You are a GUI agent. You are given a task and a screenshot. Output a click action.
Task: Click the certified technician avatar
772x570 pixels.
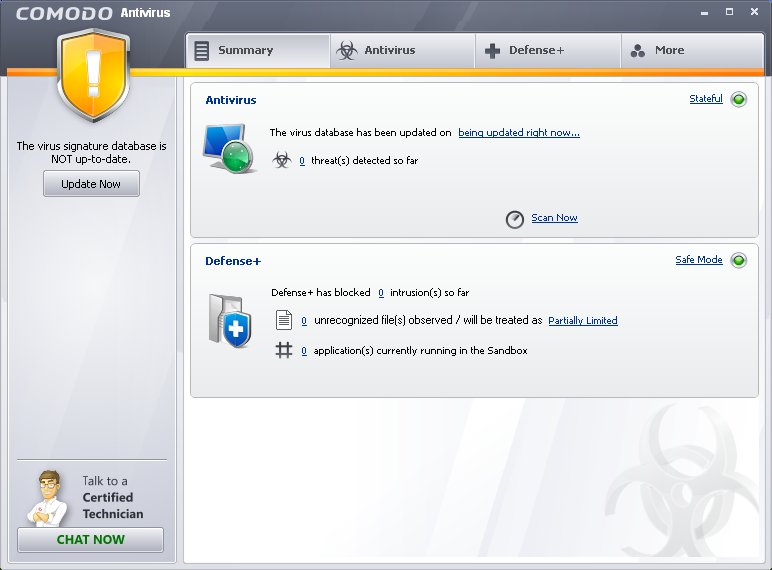coord(47,498)
